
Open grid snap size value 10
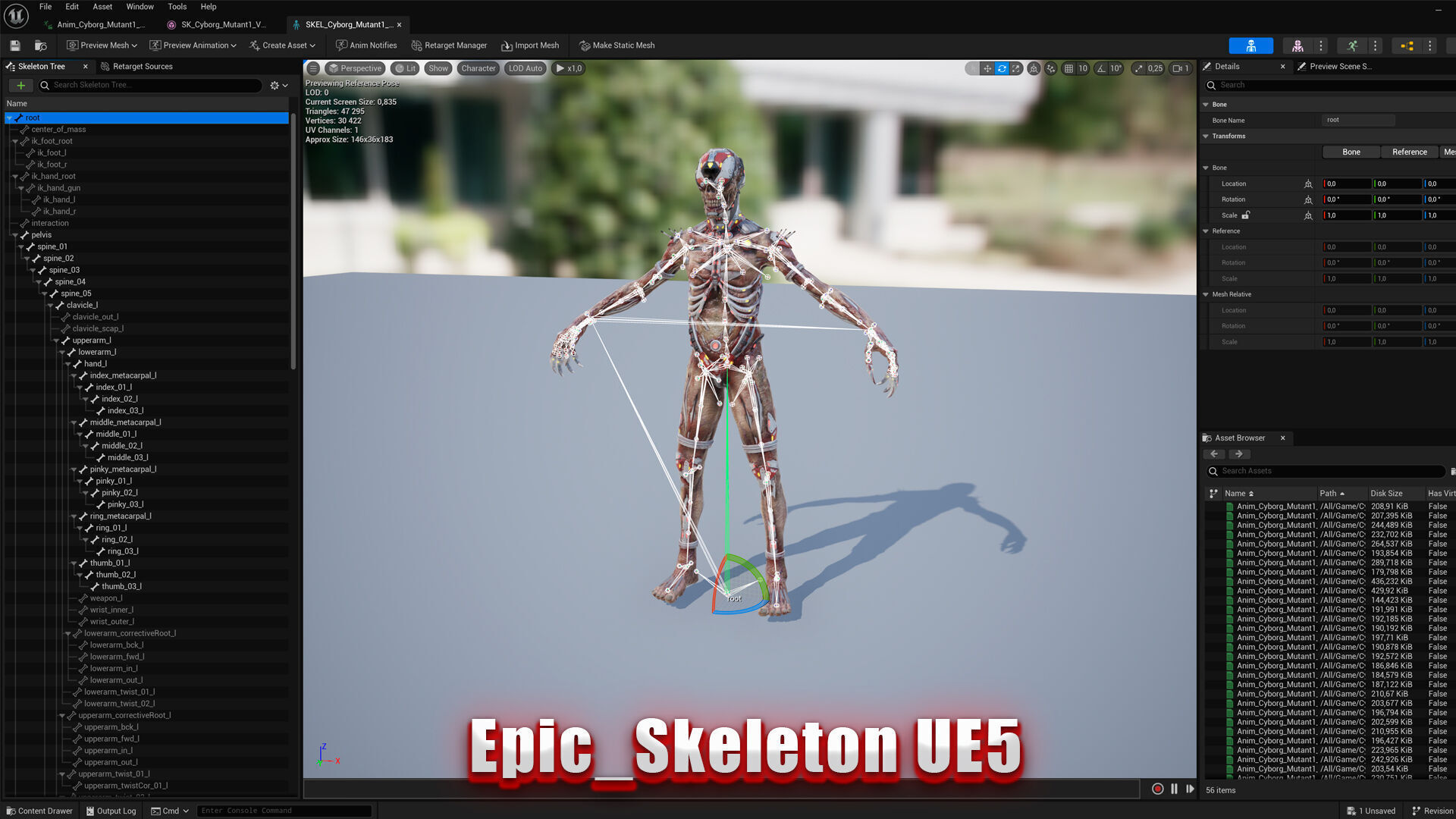[1083, 68]
